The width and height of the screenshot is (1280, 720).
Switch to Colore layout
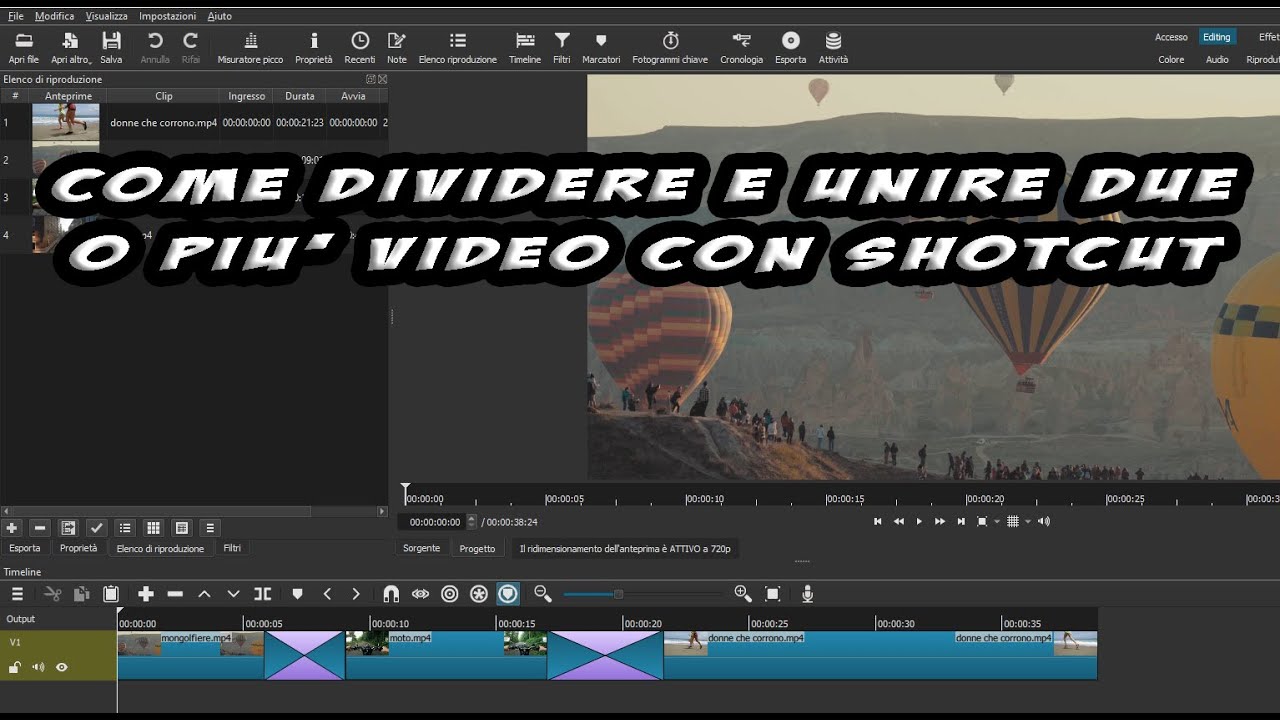(x=1171, y=59)
